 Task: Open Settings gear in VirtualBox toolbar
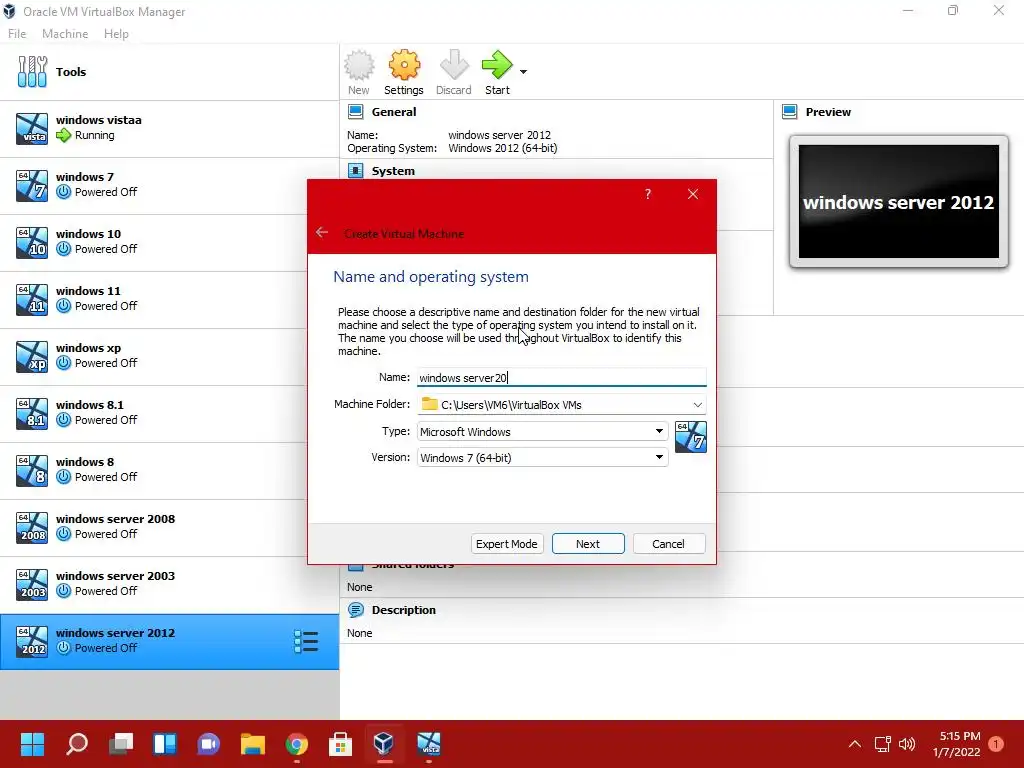(x=404, y=72)
